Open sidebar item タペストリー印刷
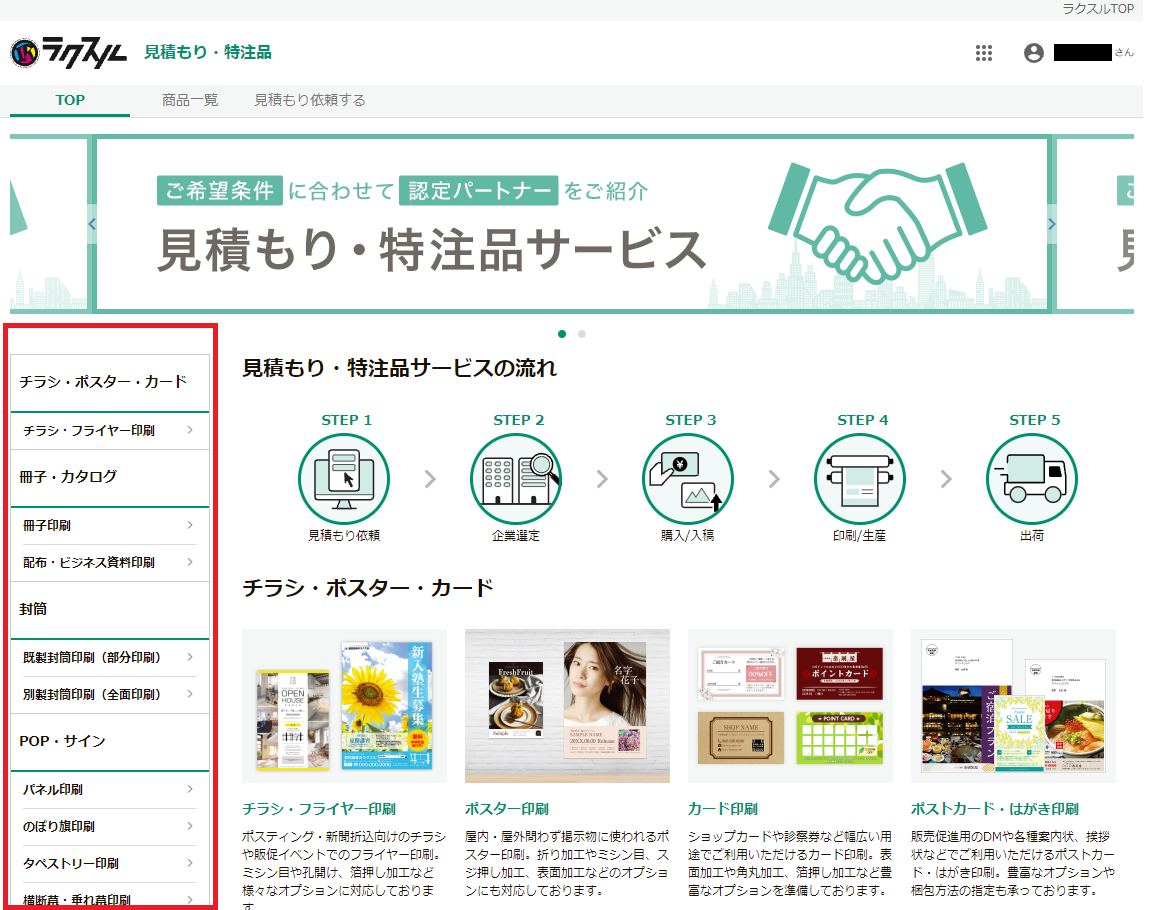 [110, 864]
